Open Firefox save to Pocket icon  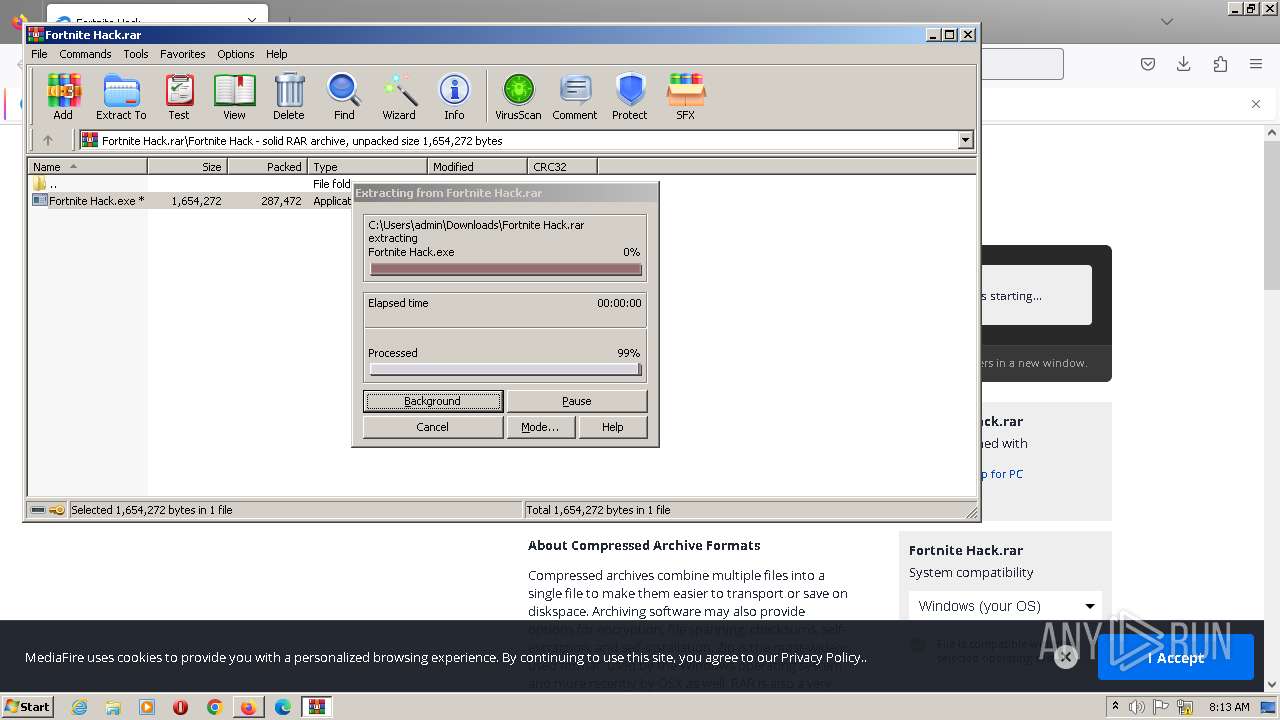pos(1148,64)
